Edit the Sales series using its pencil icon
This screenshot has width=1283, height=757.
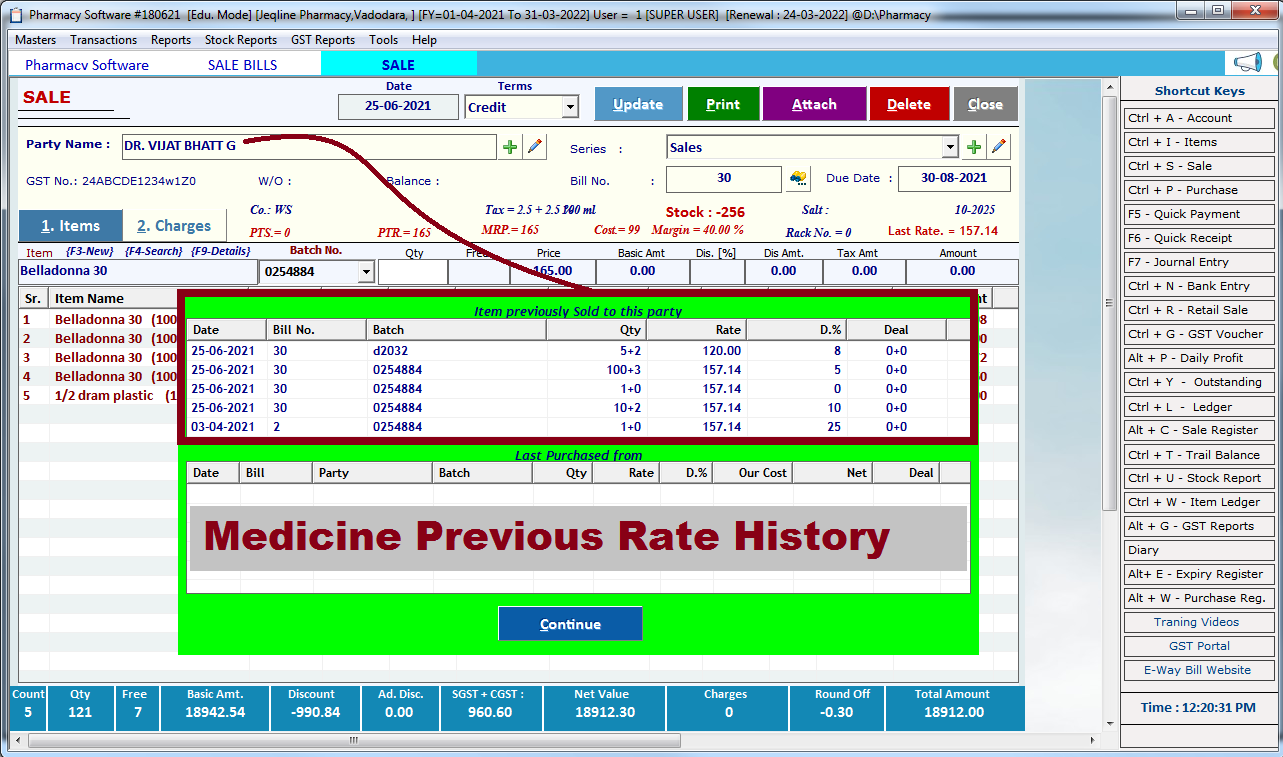coord(997,146)
